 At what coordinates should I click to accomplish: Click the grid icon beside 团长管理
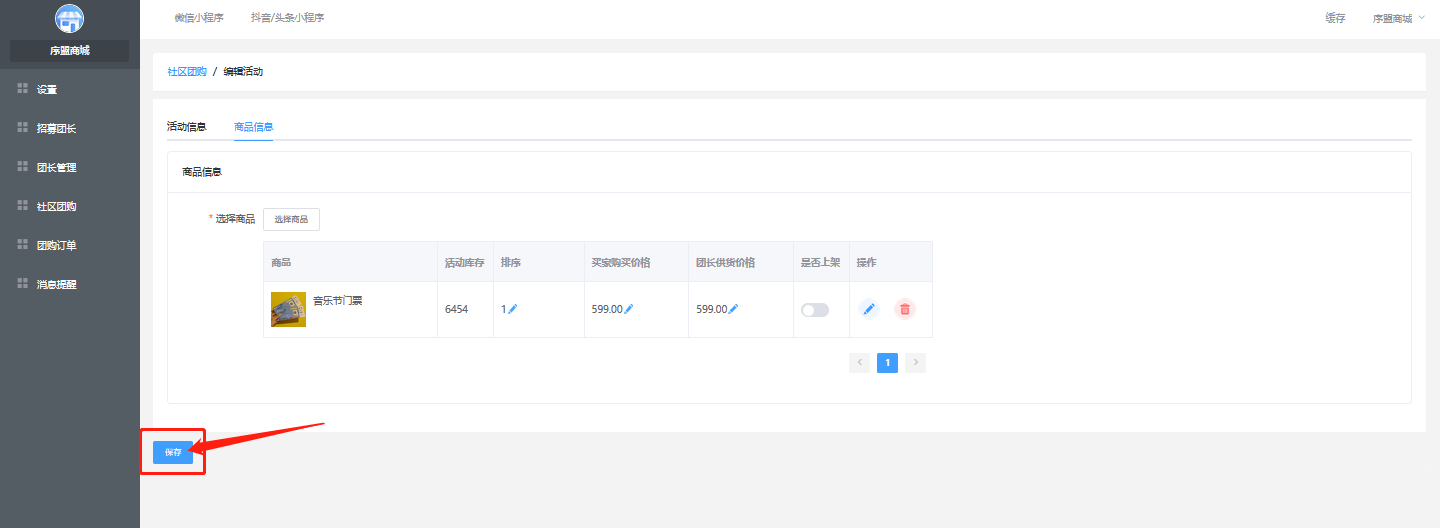point(22,167)
